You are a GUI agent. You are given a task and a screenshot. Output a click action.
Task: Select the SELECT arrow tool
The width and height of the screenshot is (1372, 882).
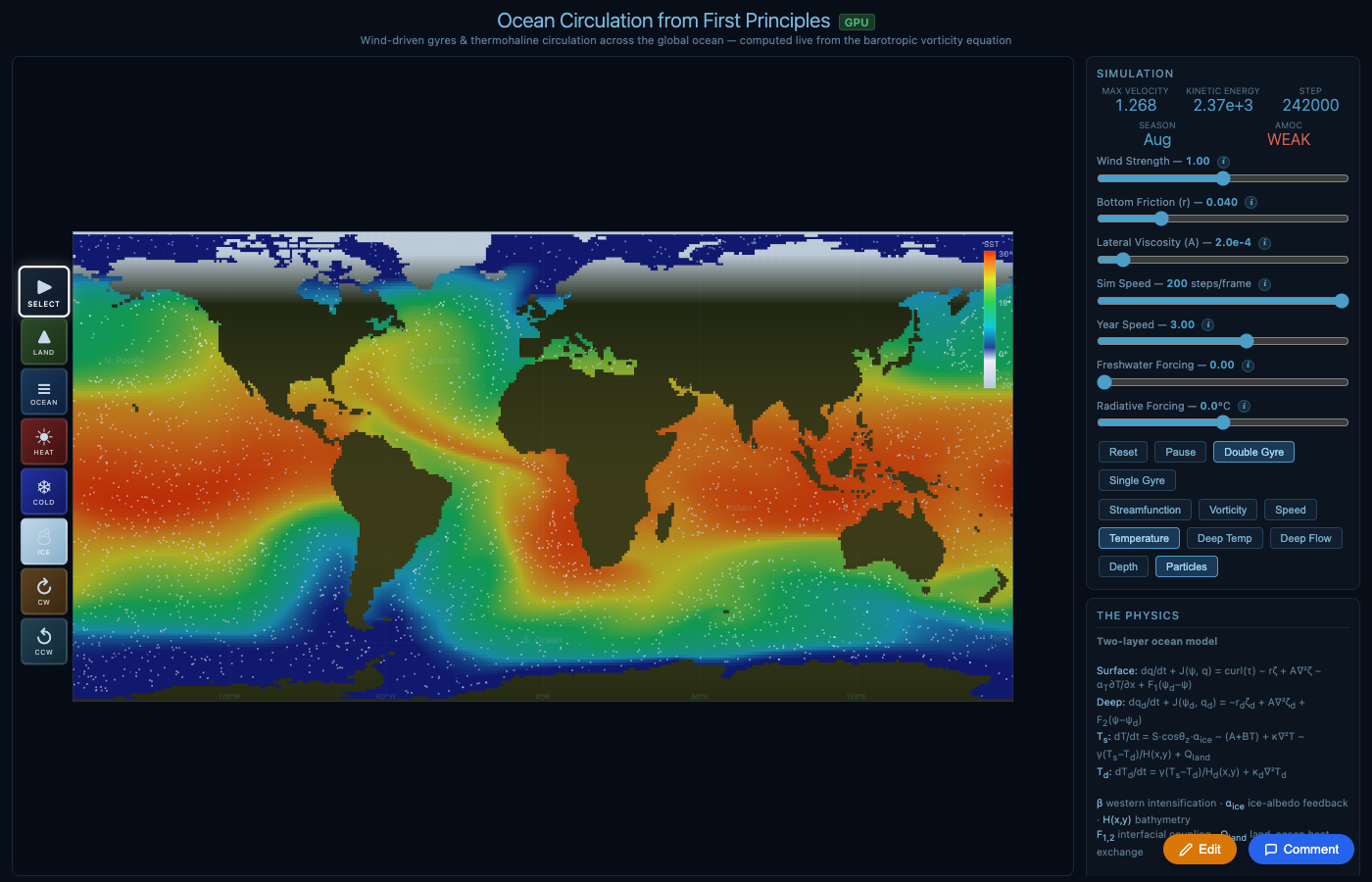44,292
